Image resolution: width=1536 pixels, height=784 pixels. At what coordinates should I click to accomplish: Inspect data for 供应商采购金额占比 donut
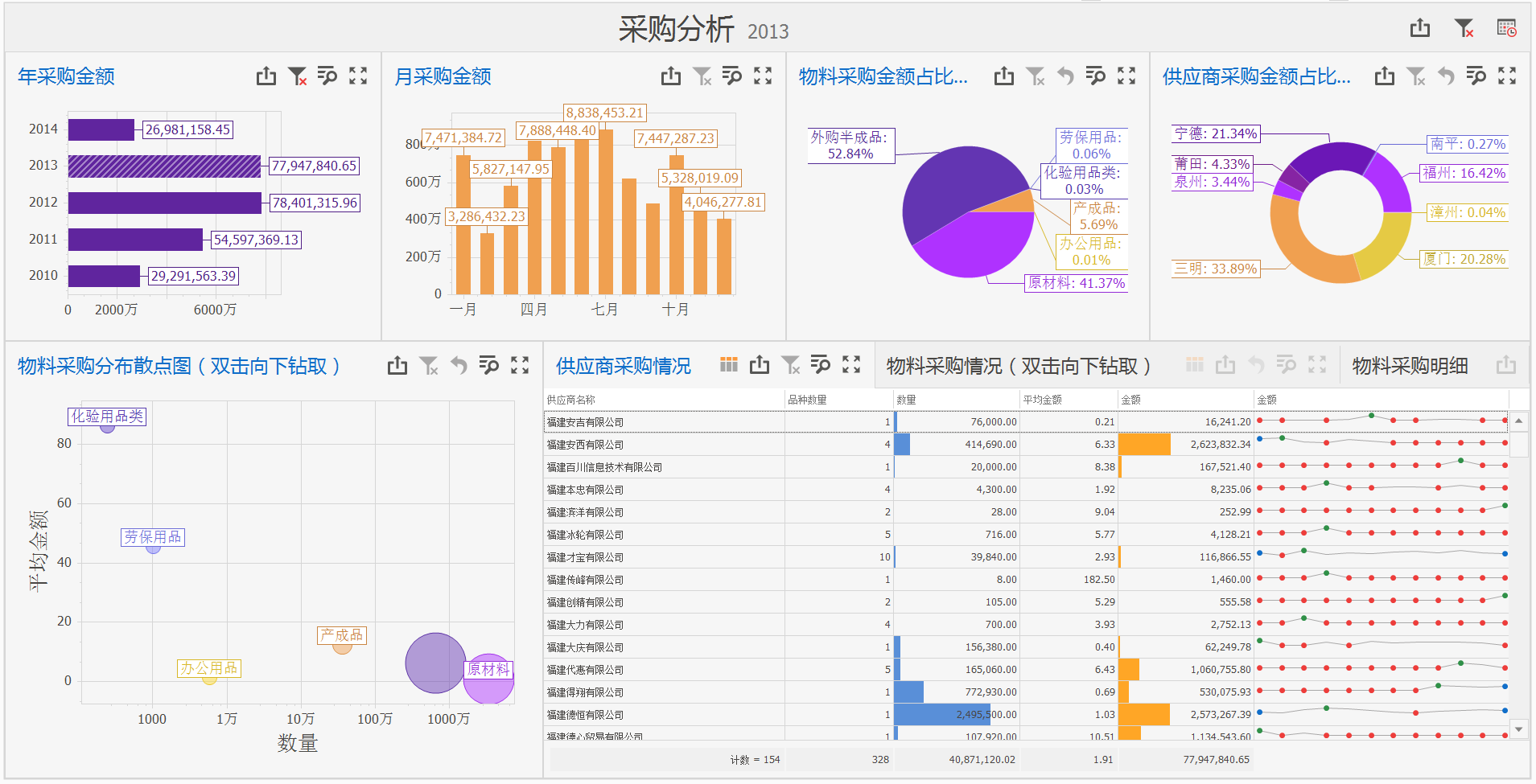pos(1476,76)
